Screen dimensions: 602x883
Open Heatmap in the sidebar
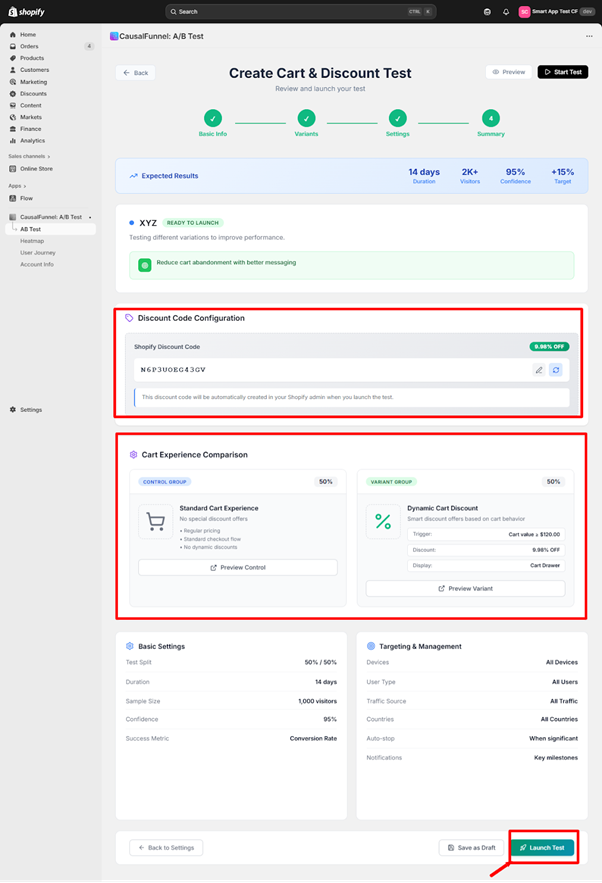tap(32, 241)
